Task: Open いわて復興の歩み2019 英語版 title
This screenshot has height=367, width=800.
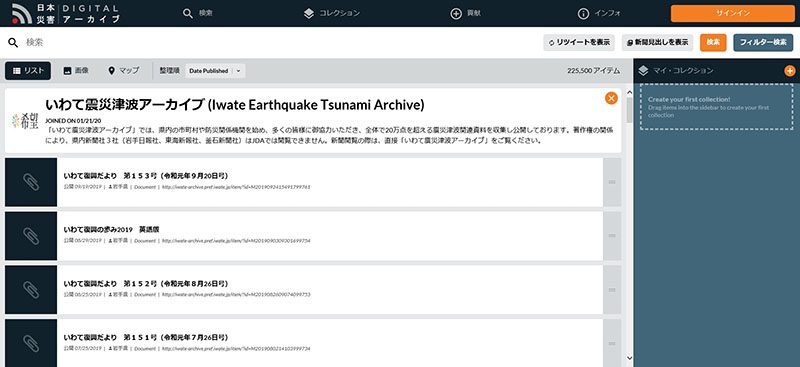Action: 111,230
